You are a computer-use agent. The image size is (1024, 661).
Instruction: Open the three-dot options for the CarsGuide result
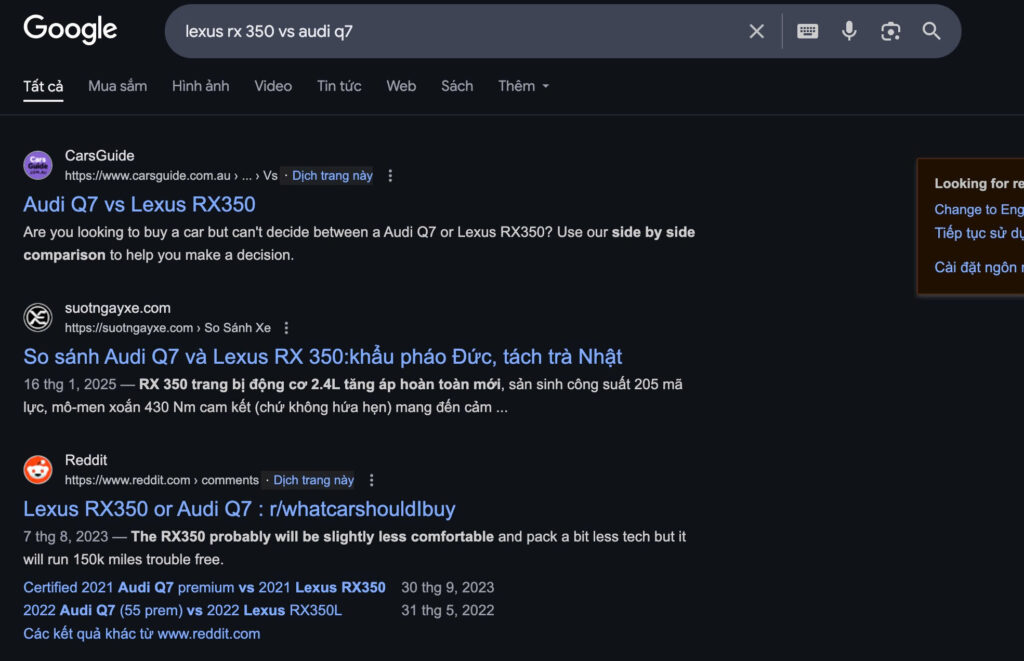coord(390,176)
